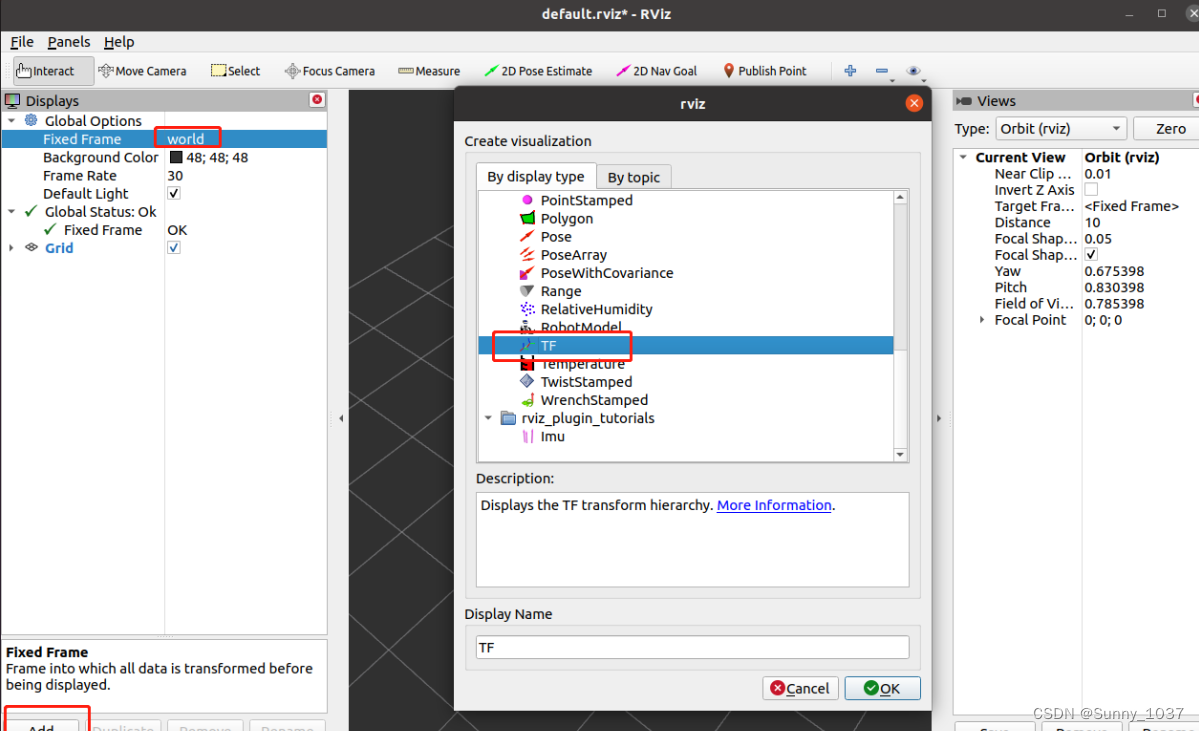Select PoseArray display type
Image resolution: width=1199 pixels, height=731 pixels.
[x=573, y=255]
